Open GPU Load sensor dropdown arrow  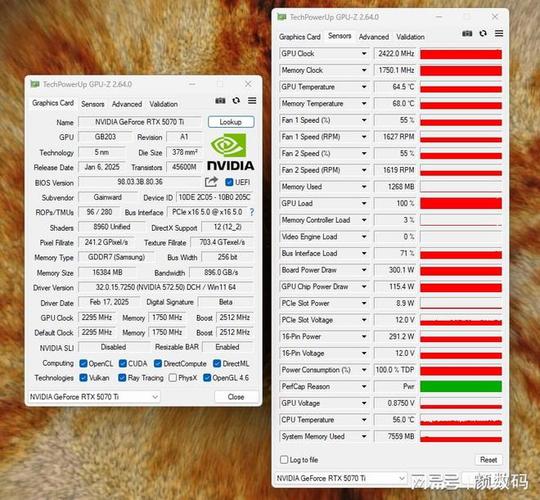364,203
